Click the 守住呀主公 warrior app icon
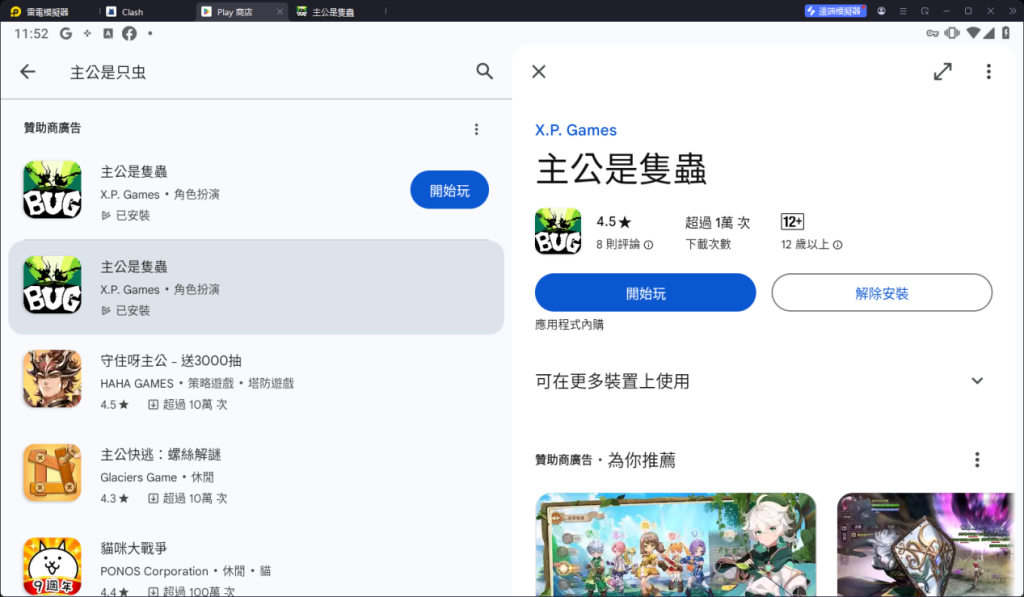The height and width of the screenshot is (597, 1024). pos(52,379)
